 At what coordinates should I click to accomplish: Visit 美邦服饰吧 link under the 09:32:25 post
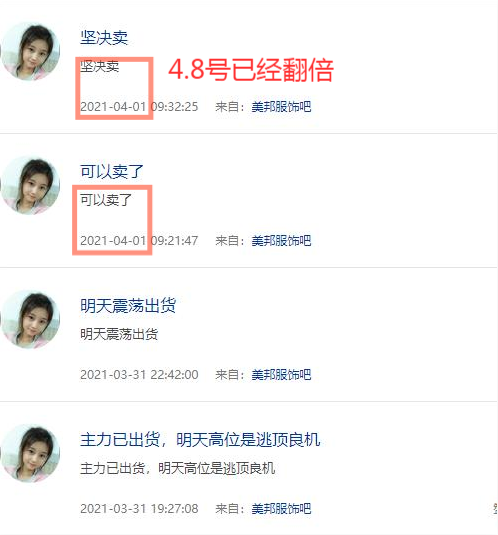pos(281,107)
